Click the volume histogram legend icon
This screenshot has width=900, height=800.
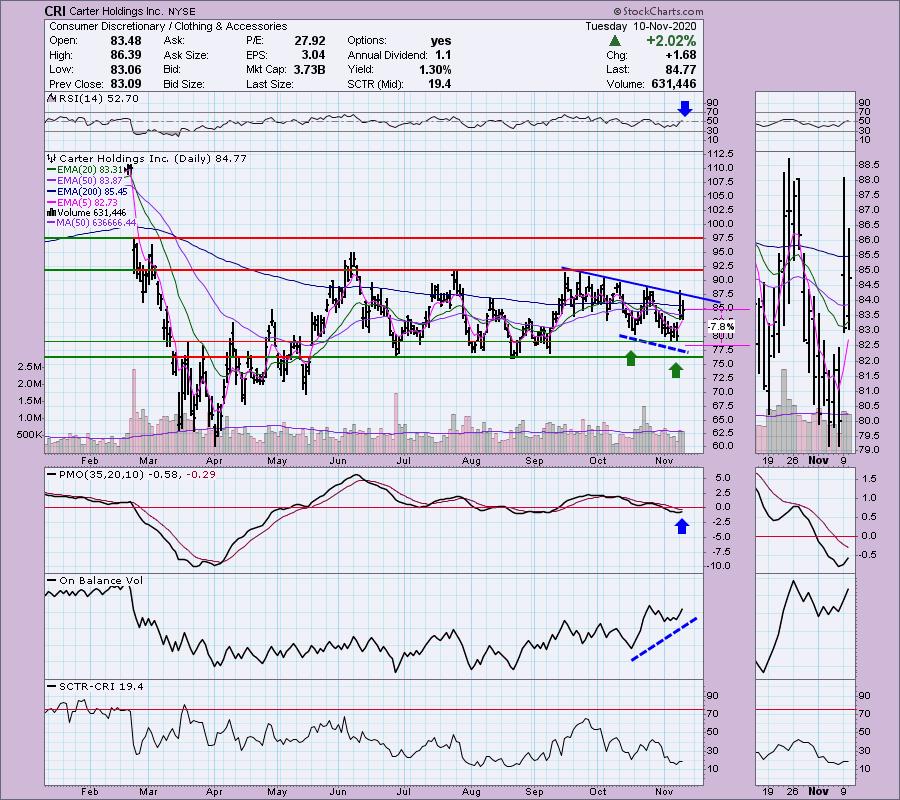pyautogui.click(x=50, y=212)
